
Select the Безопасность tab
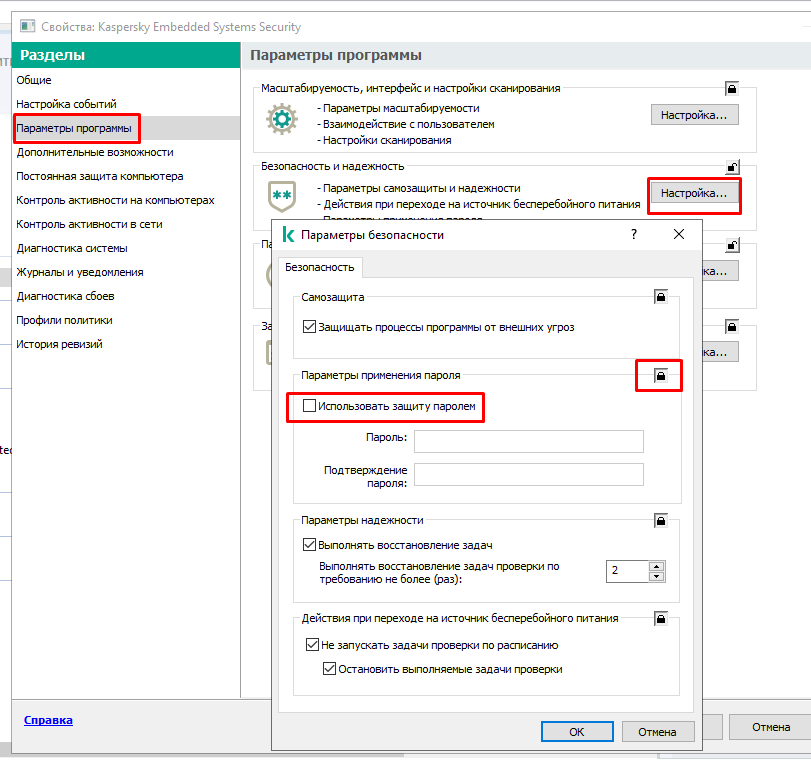[320, 267]
